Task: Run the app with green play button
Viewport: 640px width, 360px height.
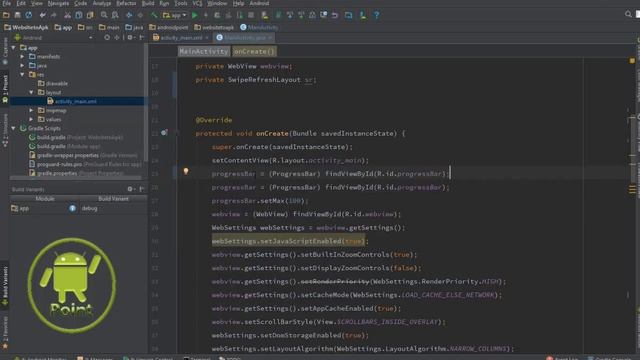Action: [195, 15]
